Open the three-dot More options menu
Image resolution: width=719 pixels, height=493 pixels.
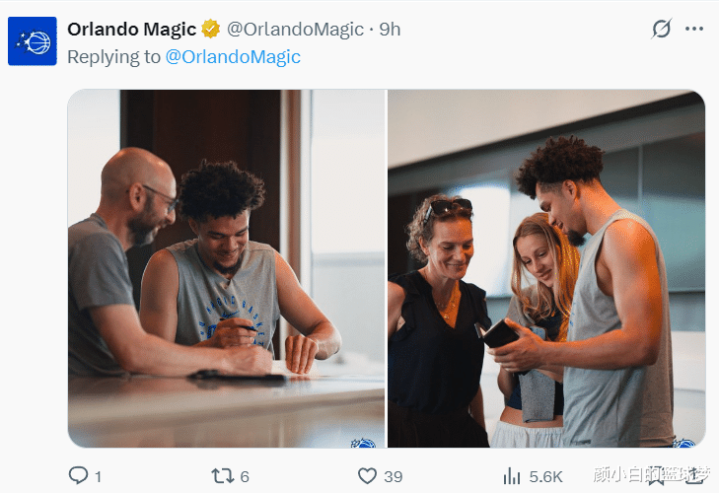coord(694,29)
